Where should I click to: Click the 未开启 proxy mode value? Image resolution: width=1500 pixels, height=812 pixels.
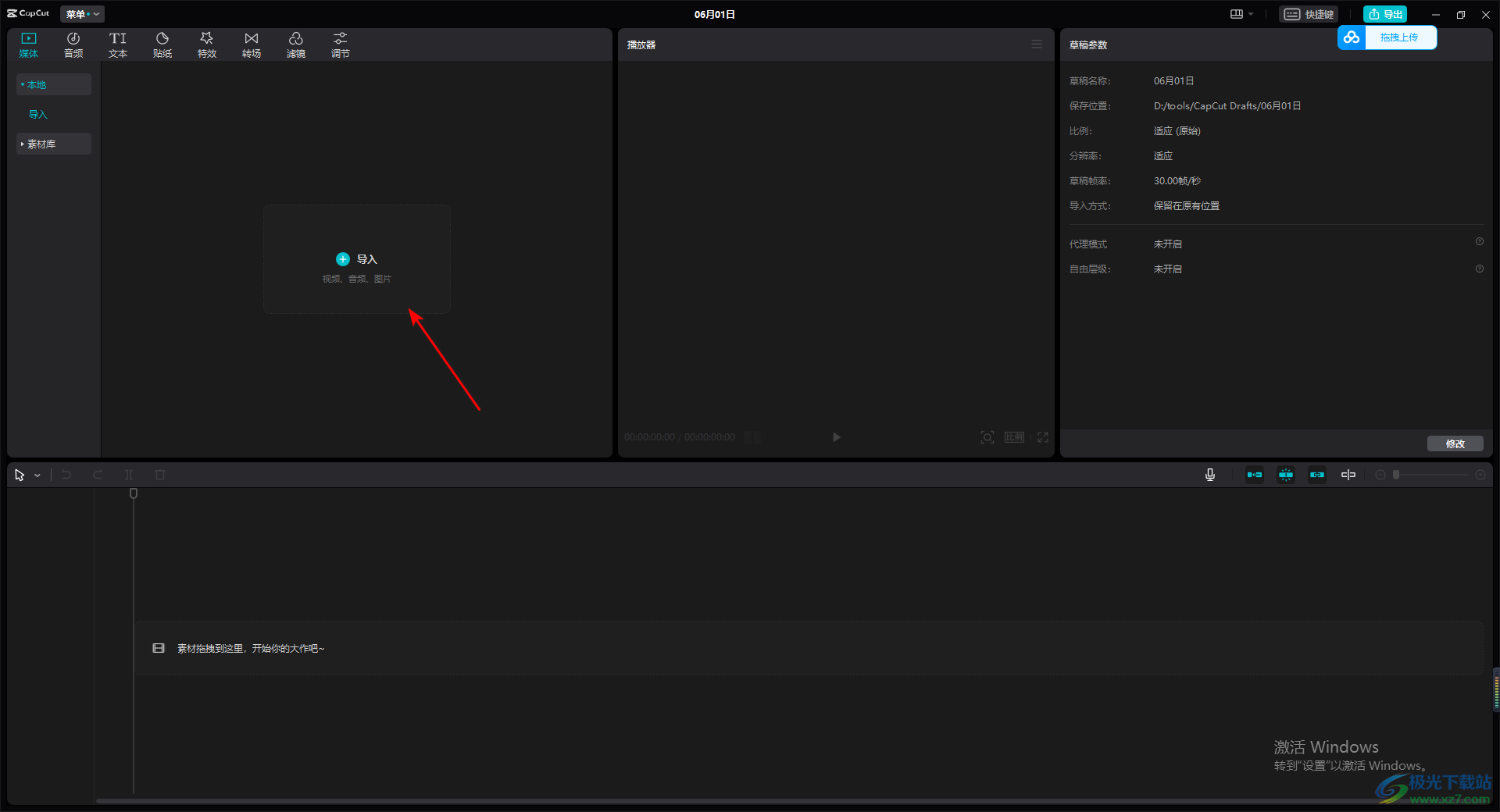(x=1168, y=244)
